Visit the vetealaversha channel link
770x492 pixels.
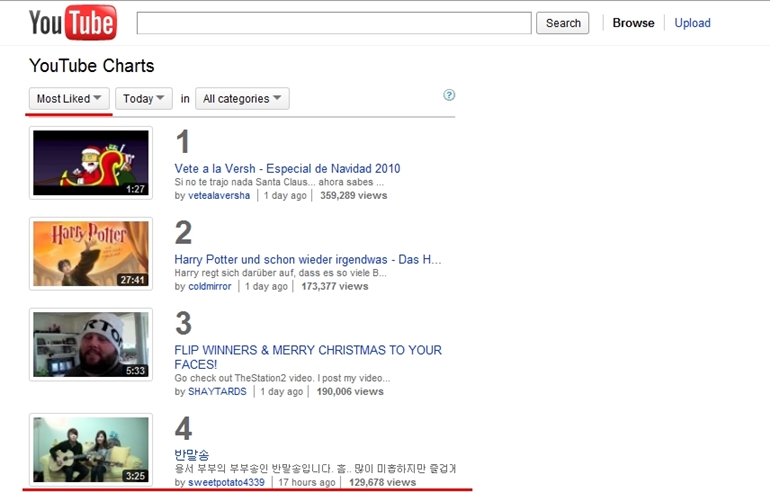219,195
